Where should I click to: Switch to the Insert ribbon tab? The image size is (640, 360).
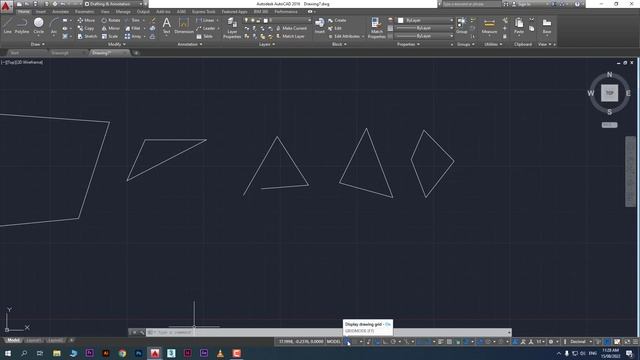pyautogui.click(x=41, y=12)
